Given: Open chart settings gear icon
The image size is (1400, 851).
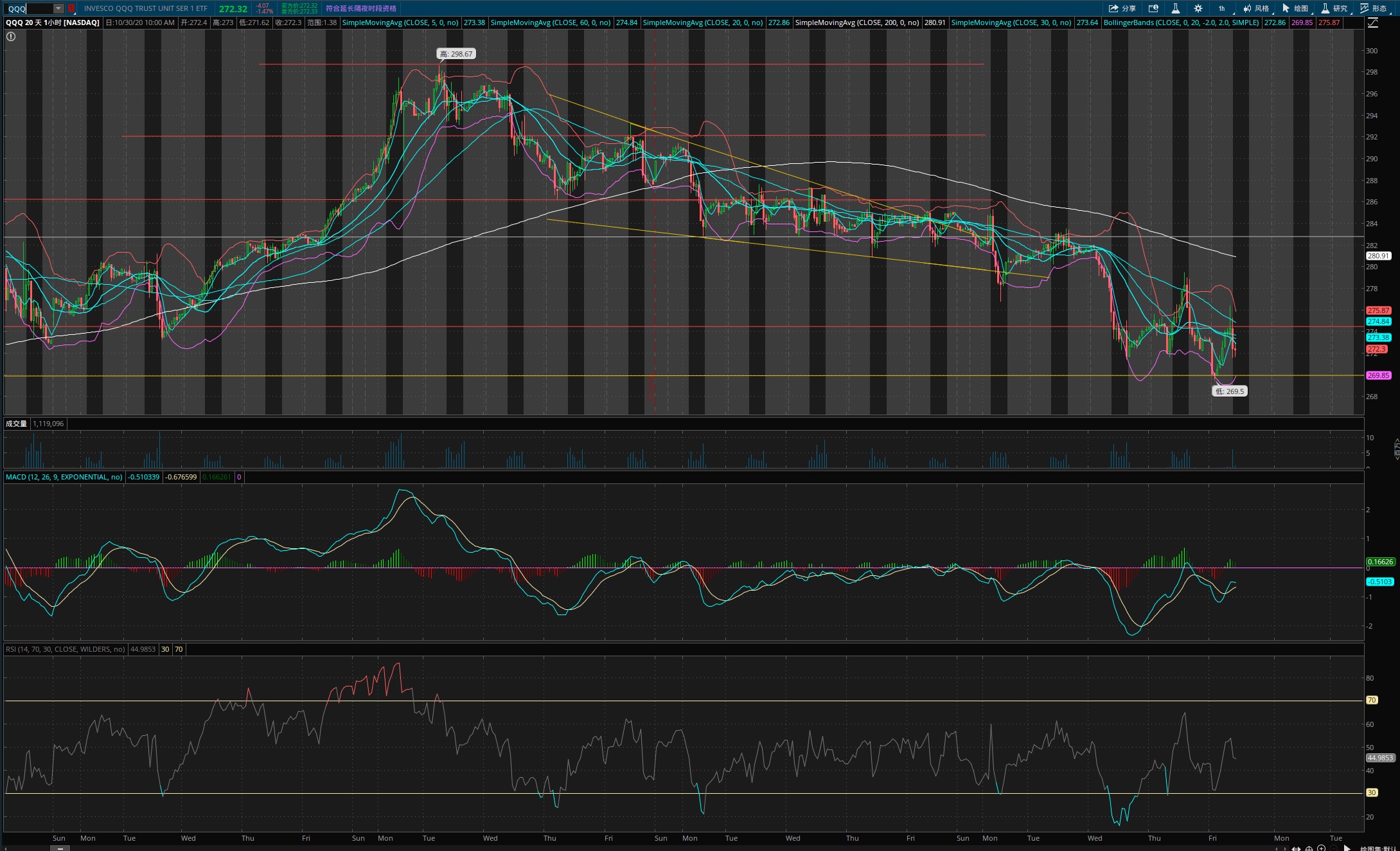Looking at the screenshot, I should point(1198,8).
